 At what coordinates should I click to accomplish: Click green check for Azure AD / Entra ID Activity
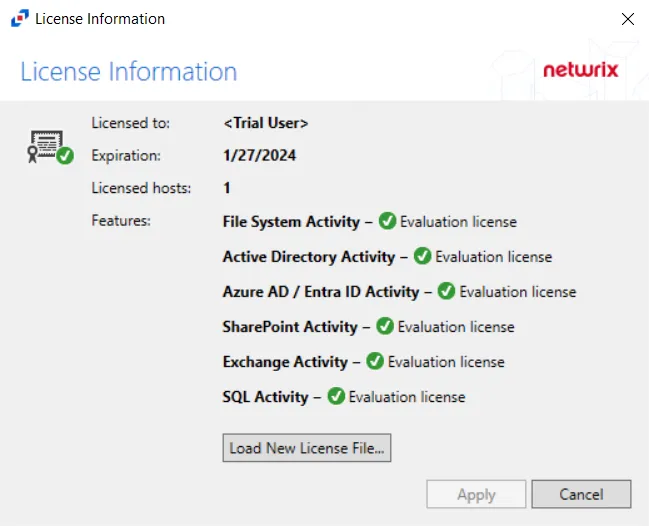(x=447, y=291)
